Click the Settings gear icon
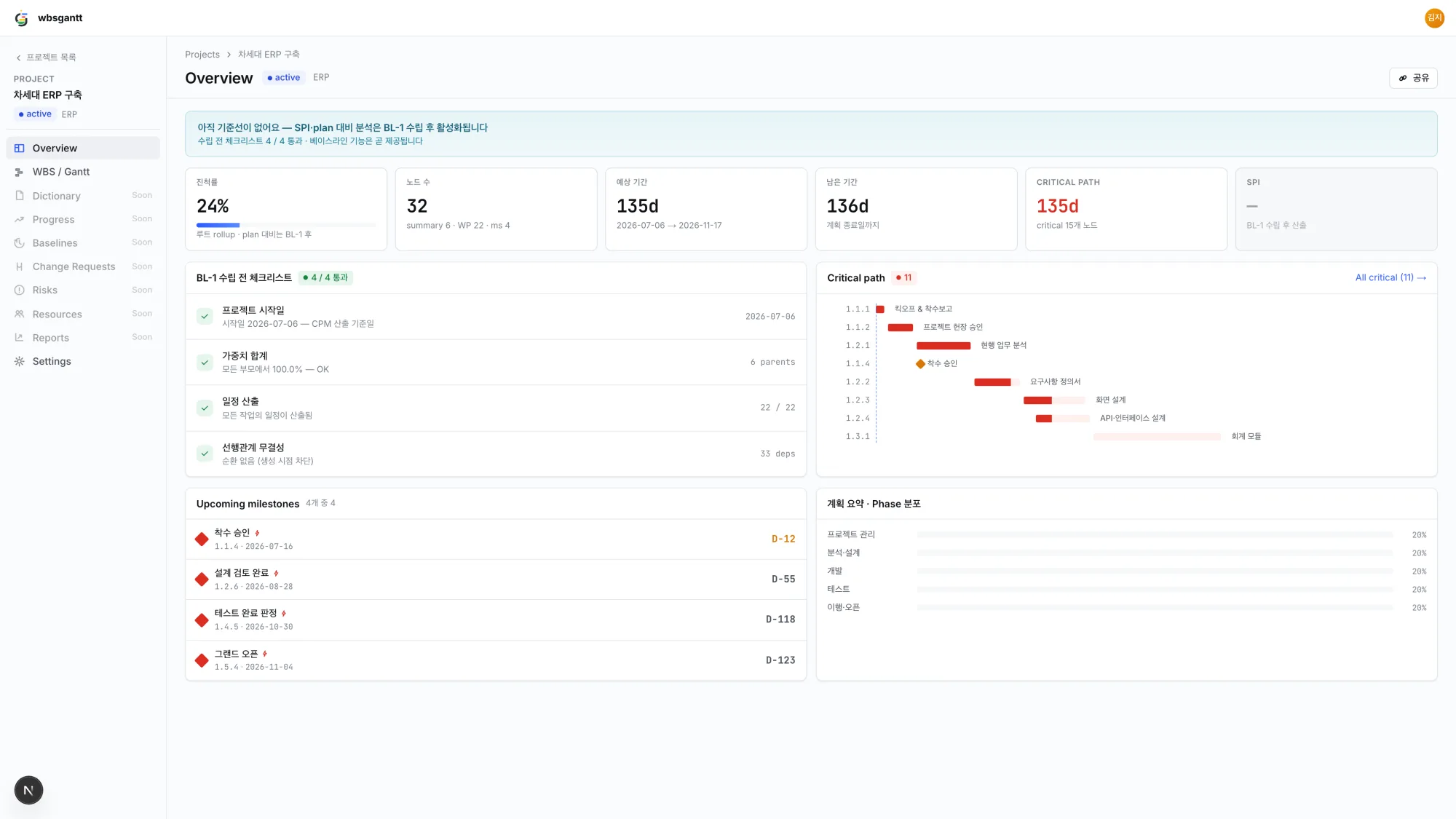The width and height of the screenshot is (1456, 819). point(20,362)
